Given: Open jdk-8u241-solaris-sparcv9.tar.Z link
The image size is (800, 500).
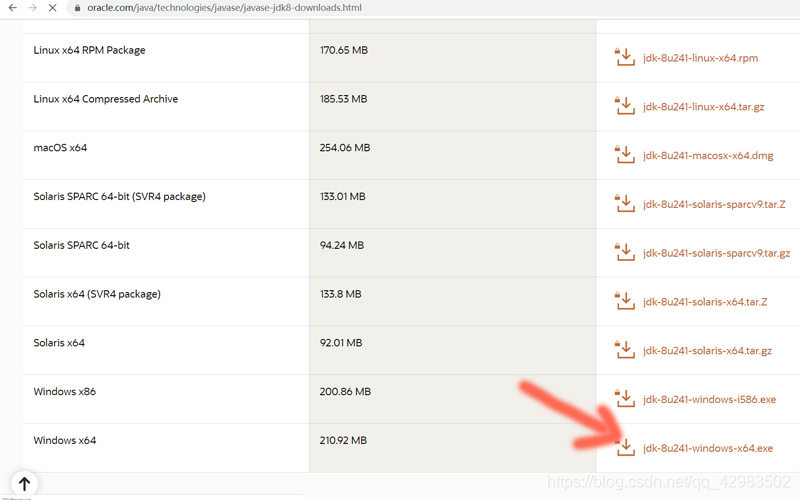Looking at the screenshot, I should click(x=714, y=205).
